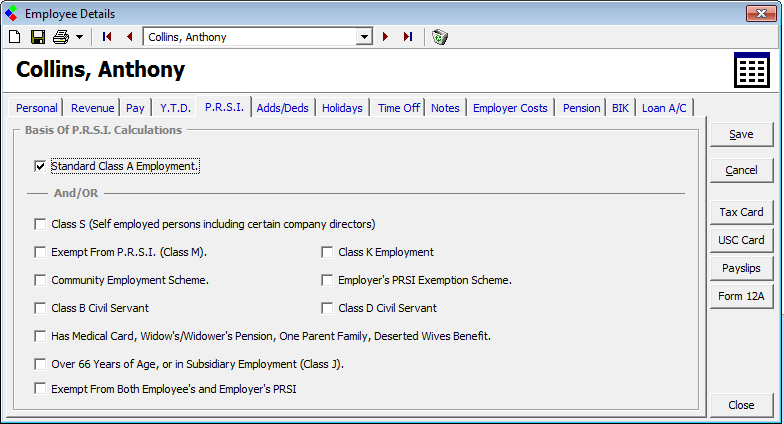This screenshot has width=784, height=424.
Task: View Payslips
Action: pyautogui.click(x=742, y=268)
